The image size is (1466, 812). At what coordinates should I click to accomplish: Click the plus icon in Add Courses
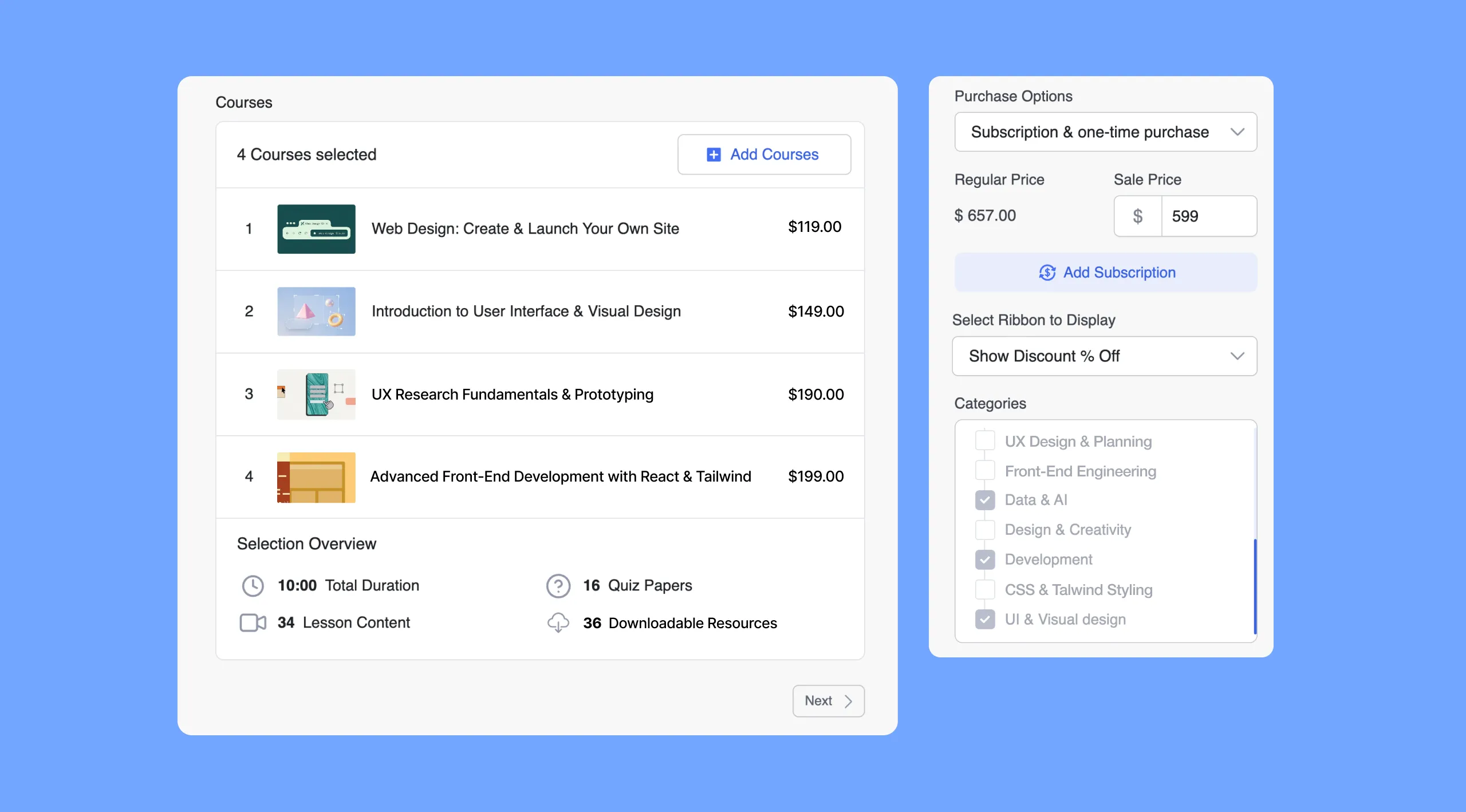tap(714, 155)
